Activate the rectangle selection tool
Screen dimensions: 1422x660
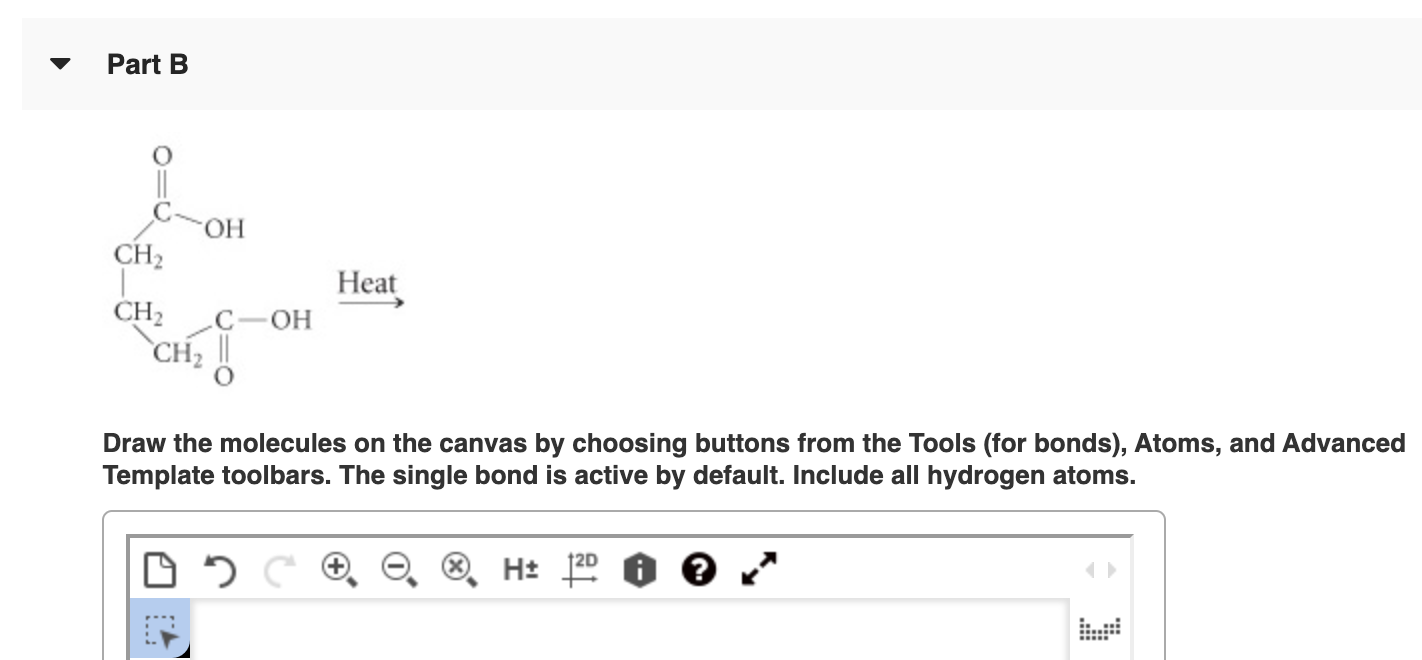[x=160, y=630]
